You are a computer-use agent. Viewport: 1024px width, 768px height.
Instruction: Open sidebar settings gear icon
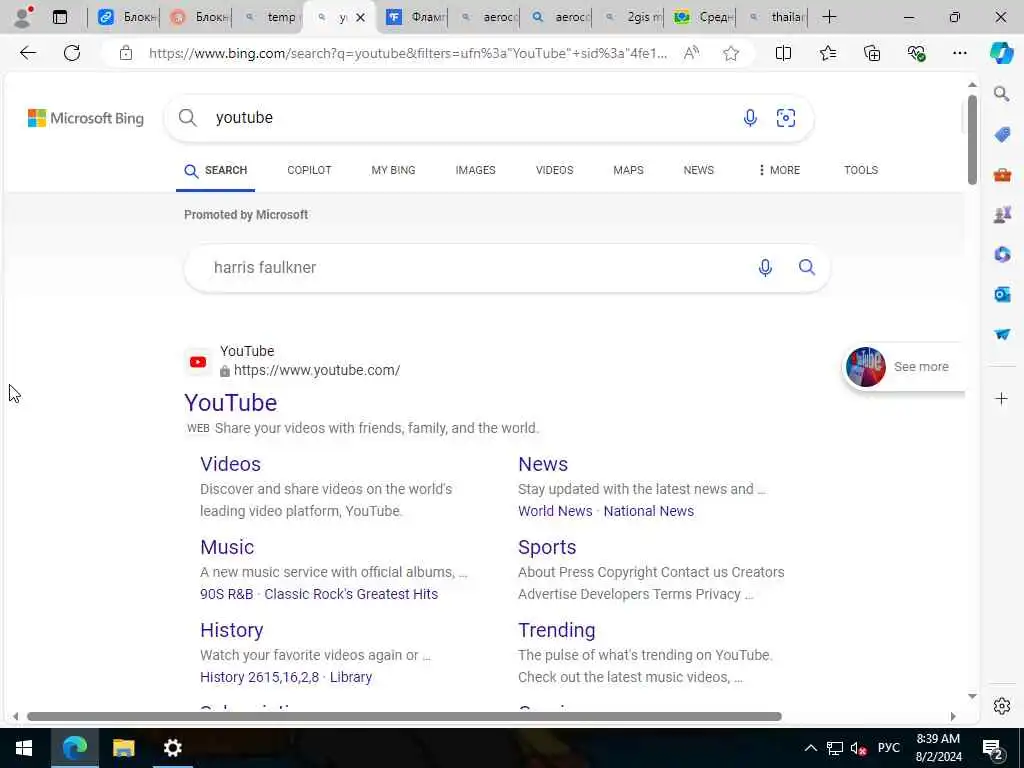1002,706
